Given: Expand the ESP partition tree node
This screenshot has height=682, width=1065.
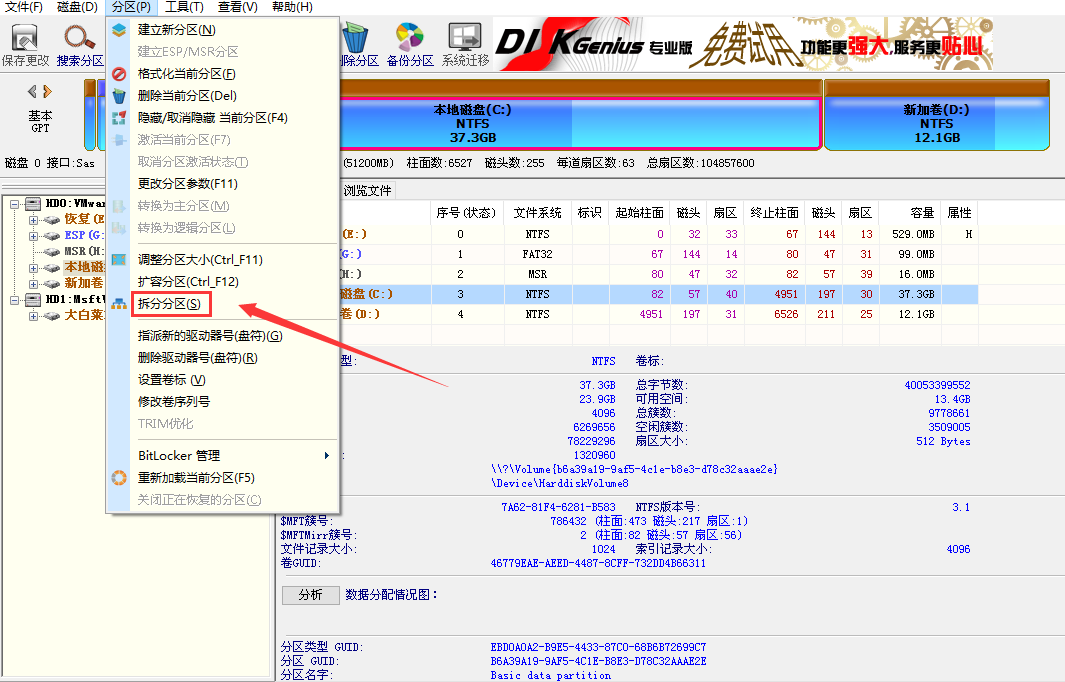Looking at the screenshot, I should [33, 236].
